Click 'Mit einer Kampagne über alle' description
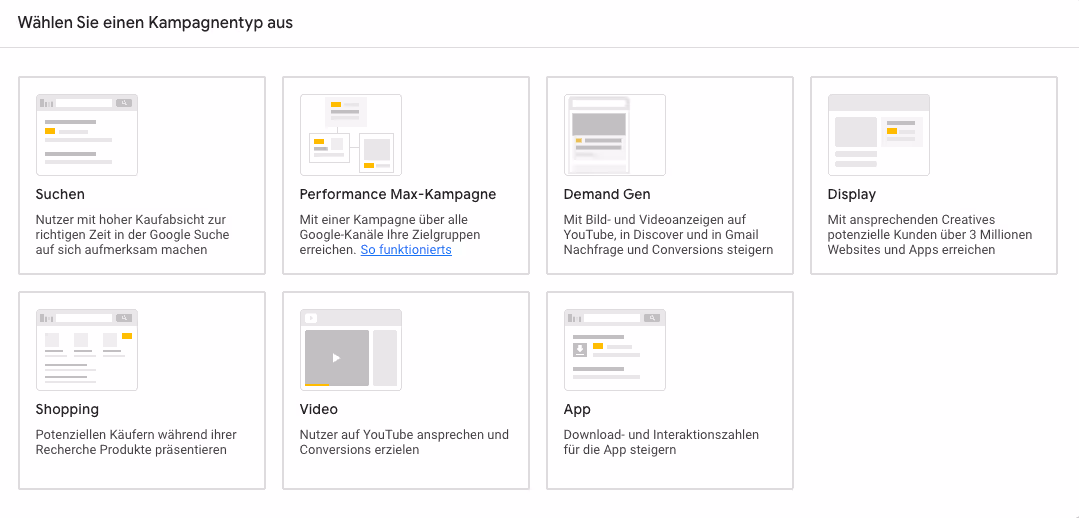1079x518 pixels. (x=390, y=235)
